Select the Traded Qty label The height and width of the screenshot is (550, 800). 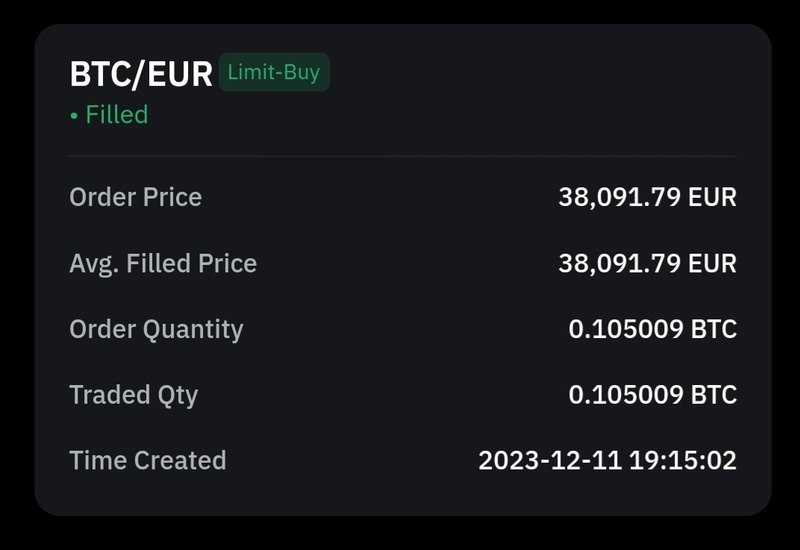coord(133,395)
